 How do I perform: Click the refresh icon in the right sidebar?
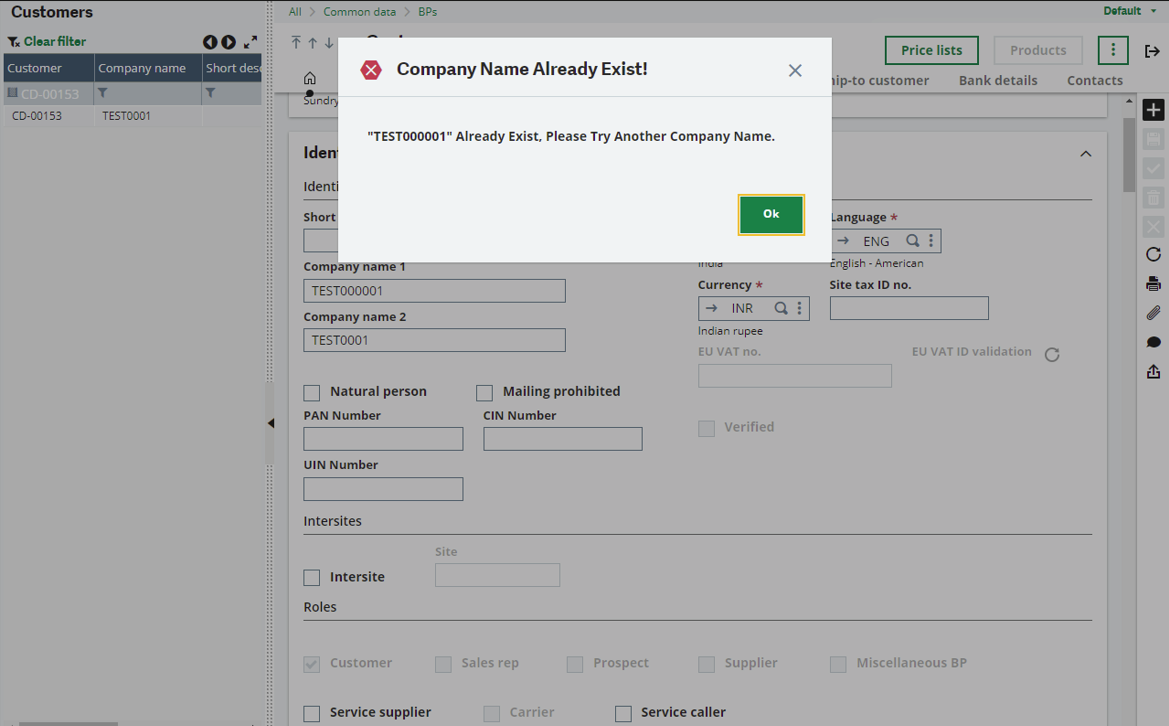pos(1153,254)
